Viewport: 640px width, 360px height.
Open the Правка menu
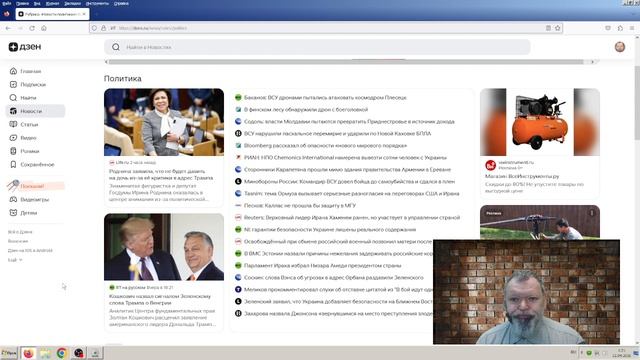click(22, 3)
